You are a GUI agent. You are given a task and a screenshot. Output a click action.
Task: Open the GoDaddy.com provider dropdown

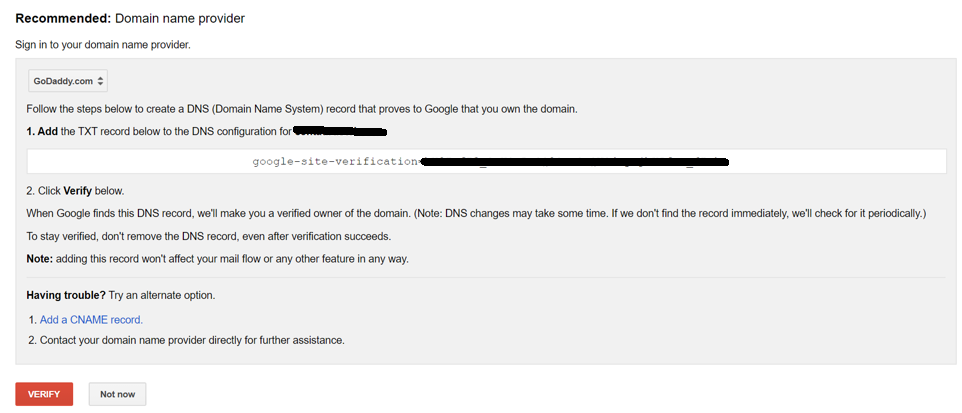click(69, 81)
